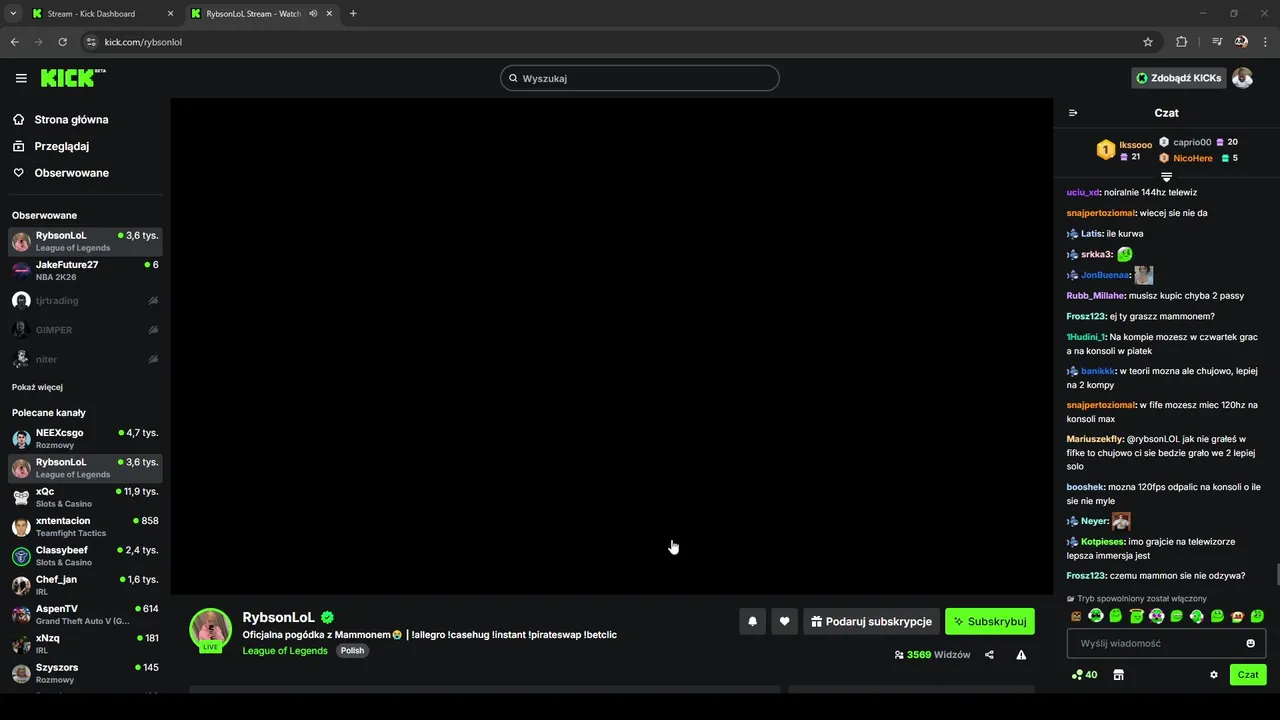The height and width of the screenshot is (720, 1280).
Task: Insert the last green emote in row
Action: [x=1258, y=616]
